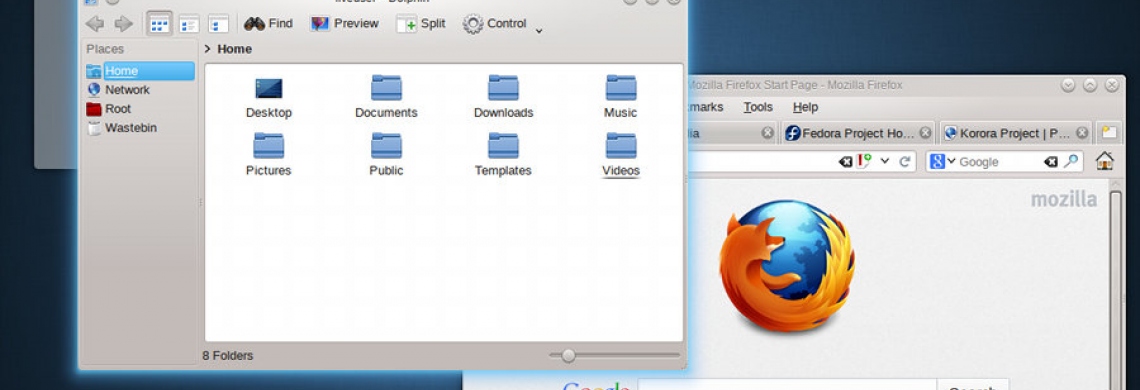Open the Google search engine dropdown
This screenshot has width=1140, height=390.
(x=943, y=162)
